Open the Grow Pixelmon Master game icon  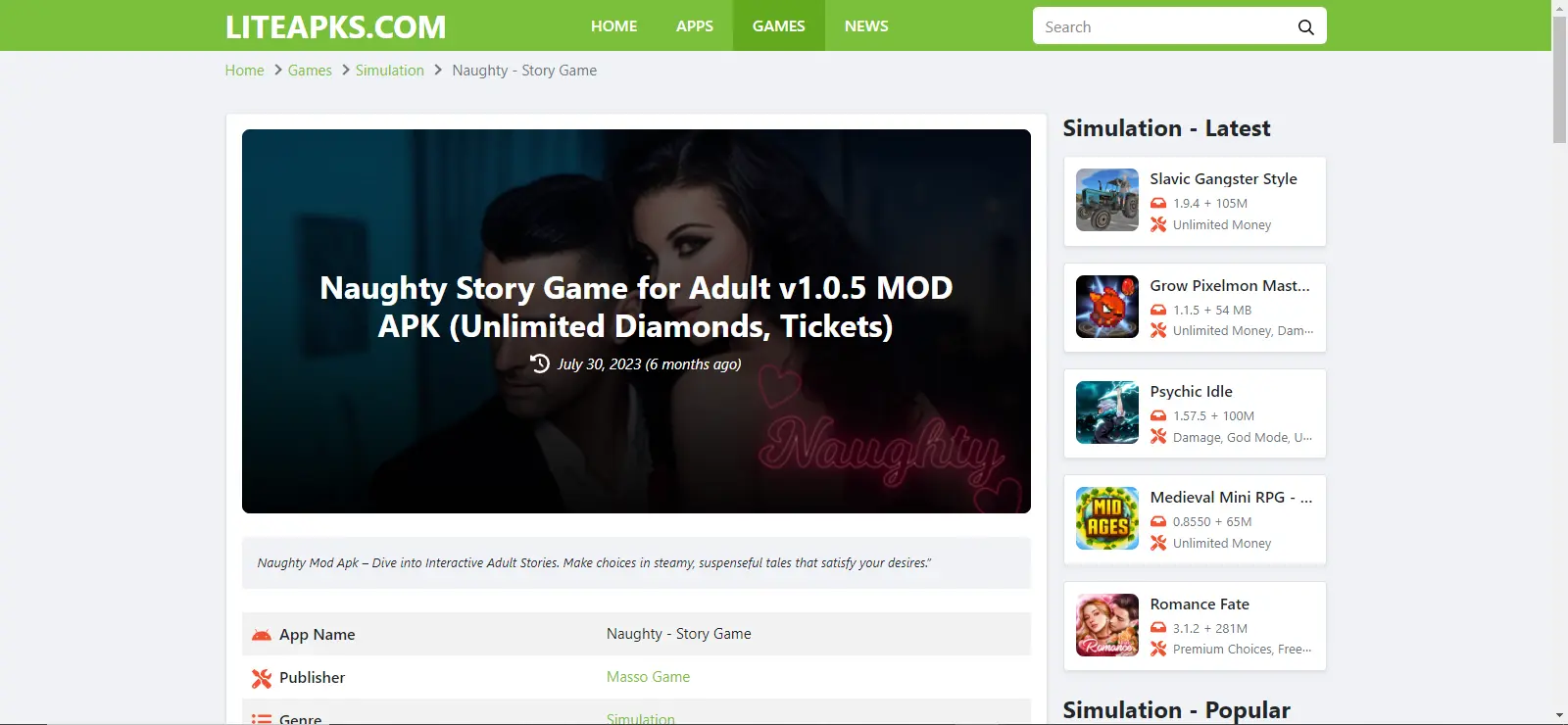pos(1107,307)
